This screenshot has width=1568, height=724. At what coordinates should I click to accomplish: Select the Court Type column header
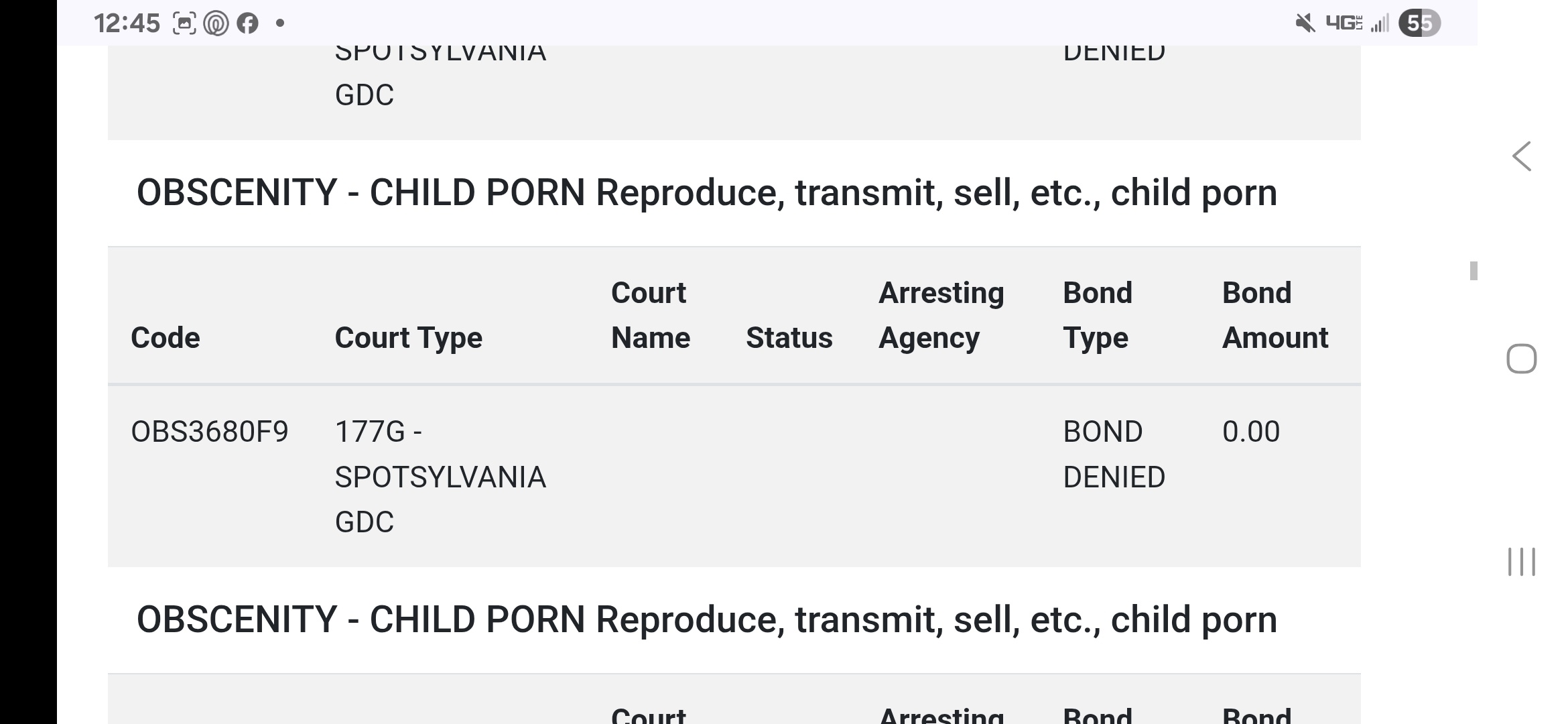click(x=408, y=337)
